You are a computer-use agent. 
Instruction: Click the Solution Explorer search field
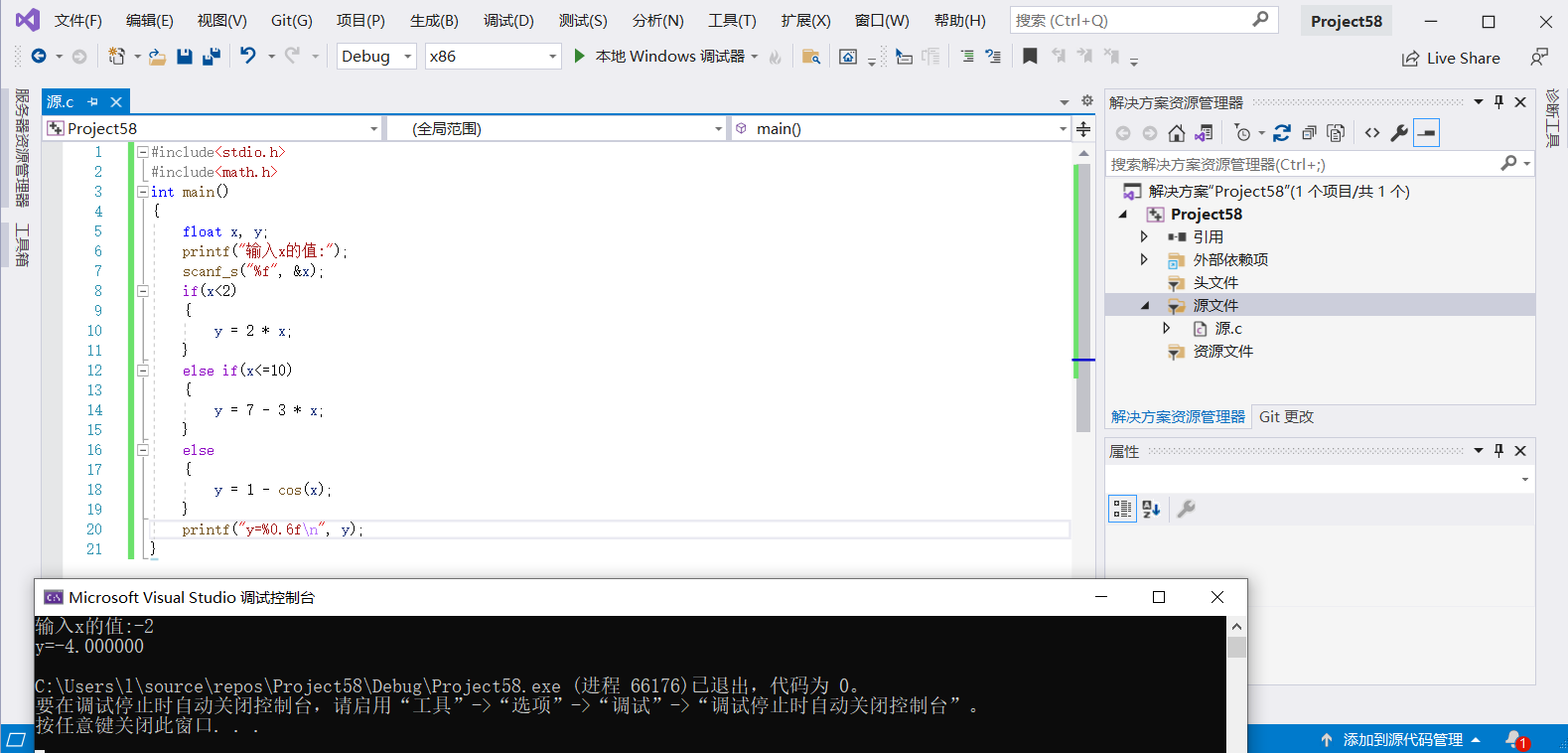coord(1321,164)
